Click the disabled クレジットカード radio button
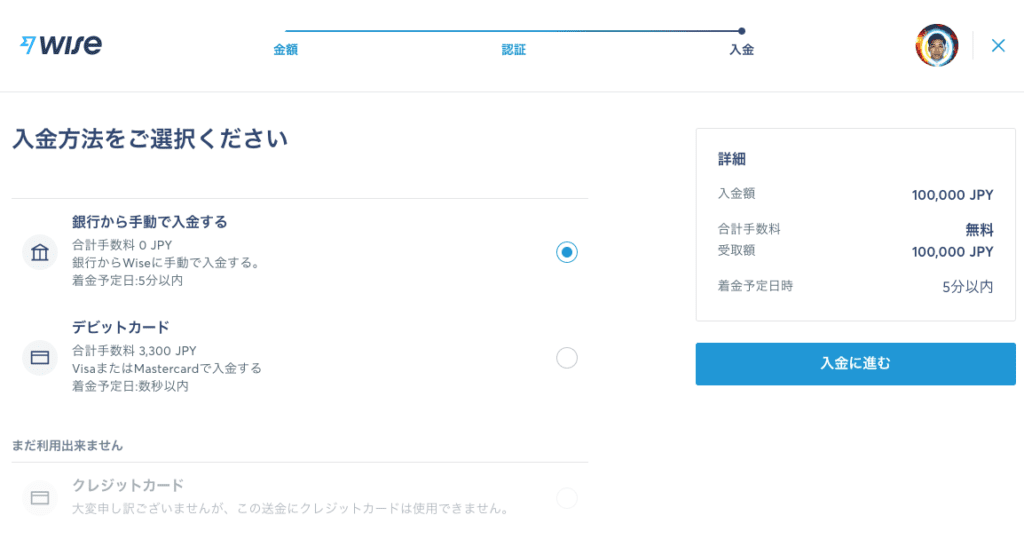1024x539 pixels. pos(567,498)
